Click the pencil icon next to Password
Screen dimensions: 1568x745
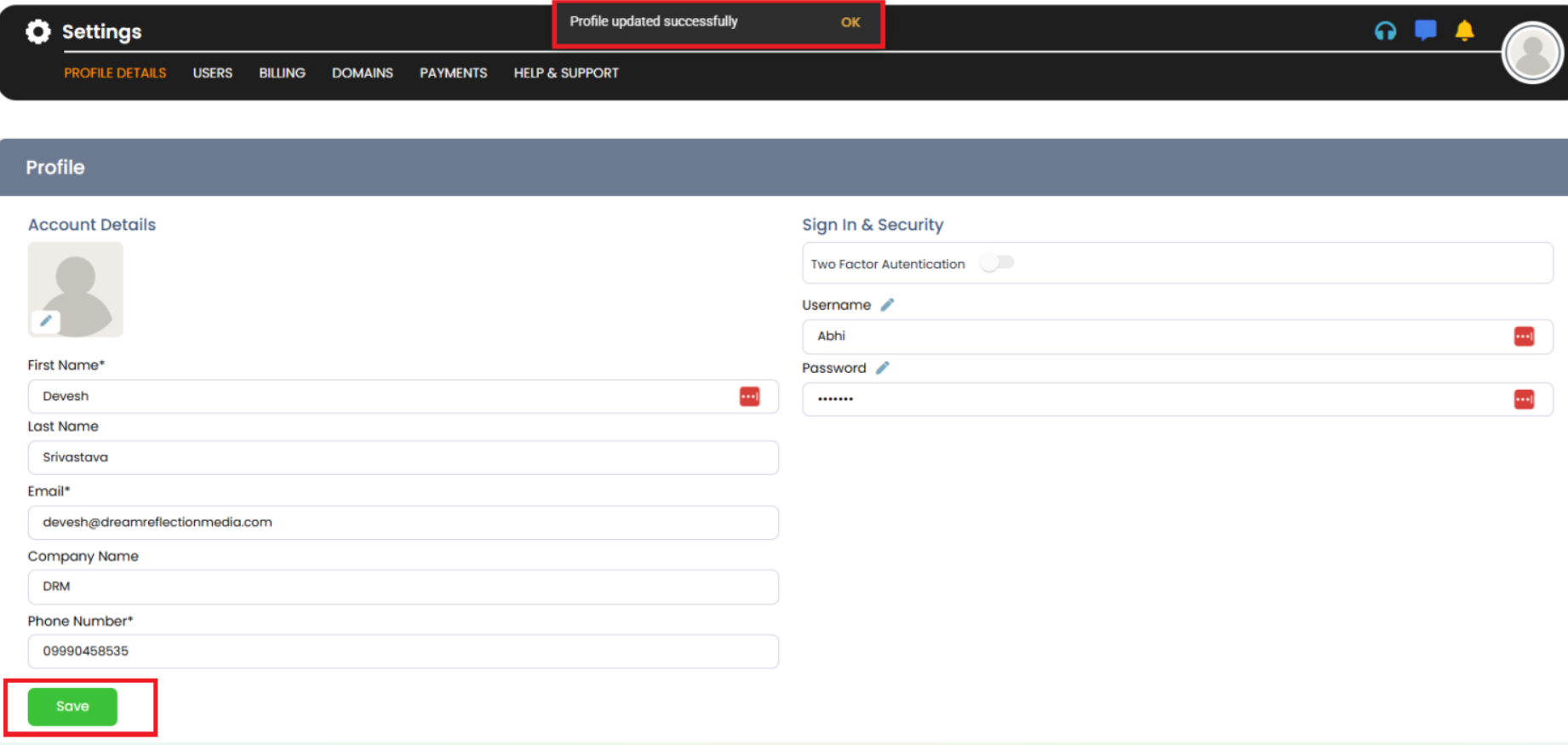click(x=883, y=368)
